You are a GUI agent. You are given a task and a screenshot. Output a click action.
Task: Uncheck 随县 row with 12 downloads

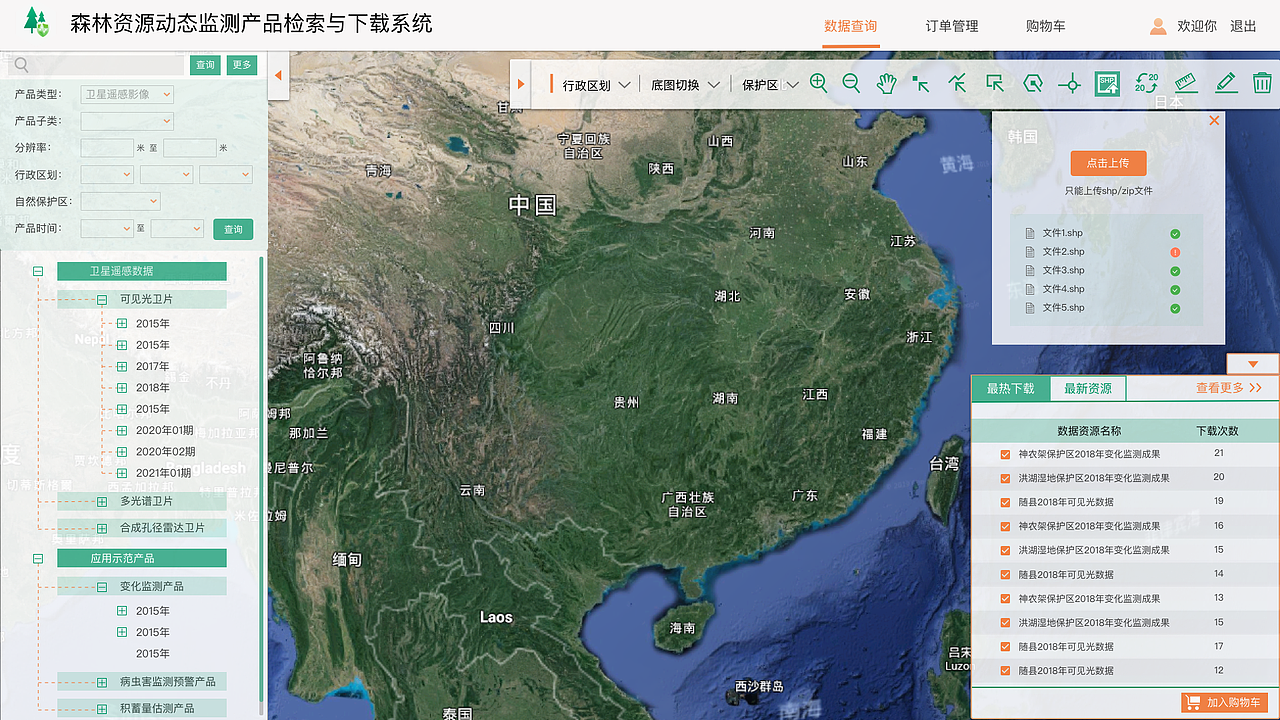(x=1005, y=670)
